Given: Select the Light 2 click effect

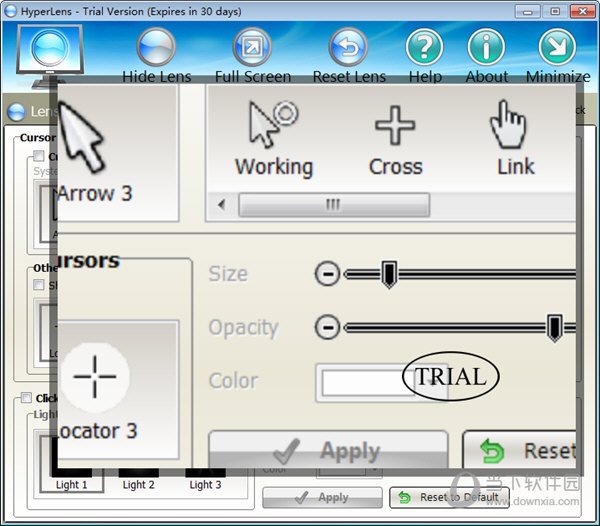Looking at the screenshot, I should coord(139,481).
